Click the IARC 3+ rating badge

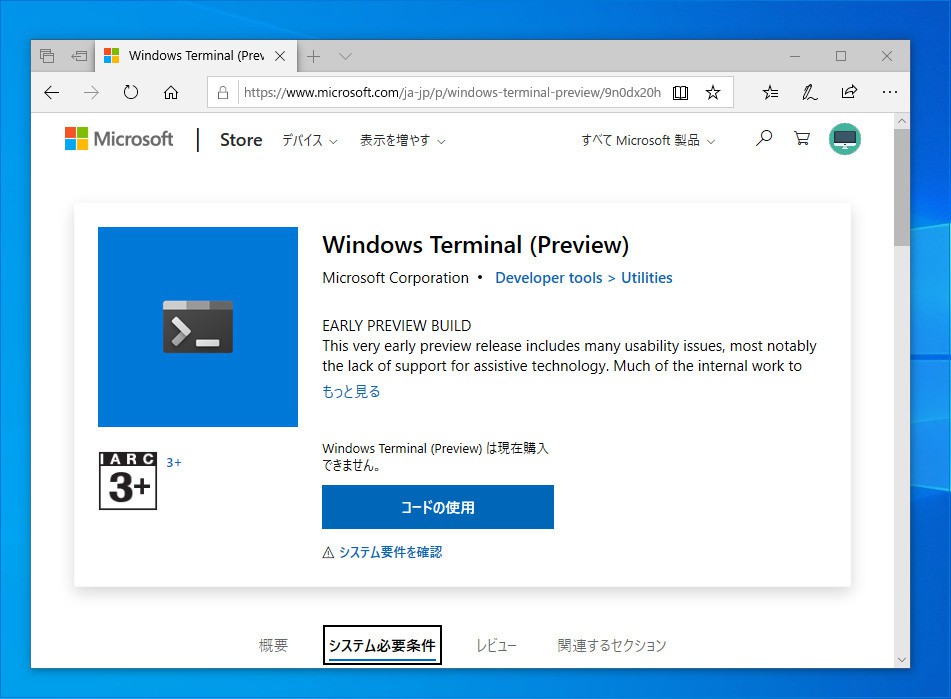(x=128, y=481)
